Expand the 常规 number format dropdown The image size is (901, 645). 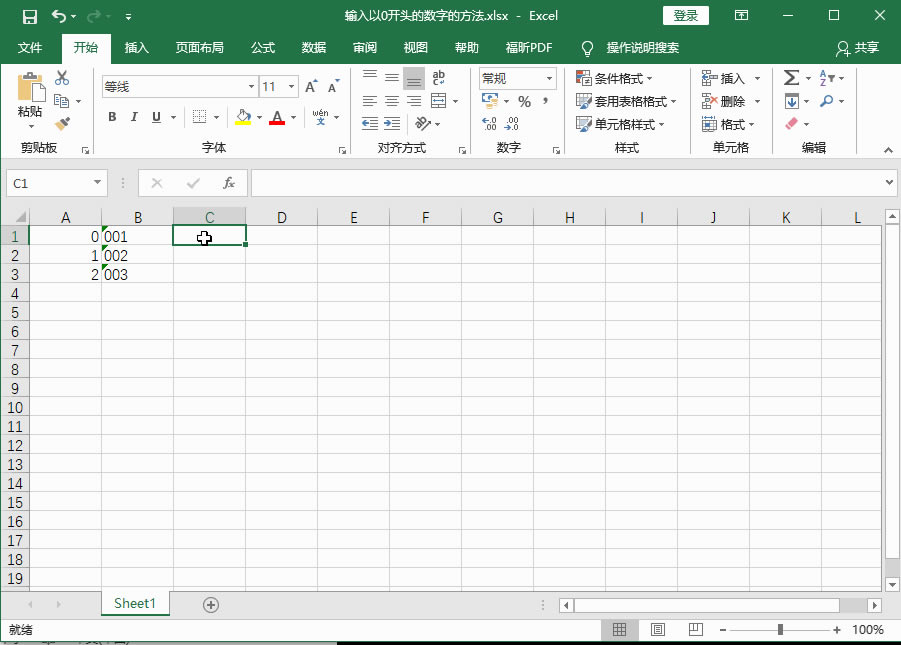click(x=549, y=78)
